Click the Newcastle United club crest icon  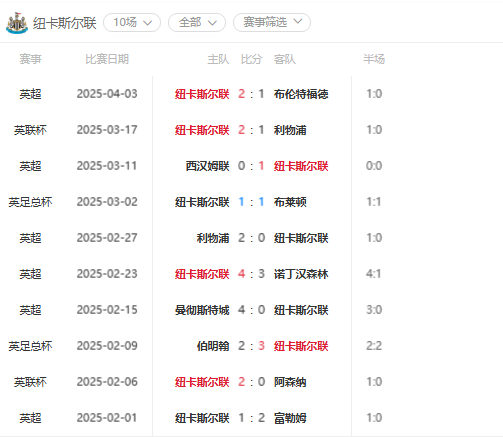17,23
